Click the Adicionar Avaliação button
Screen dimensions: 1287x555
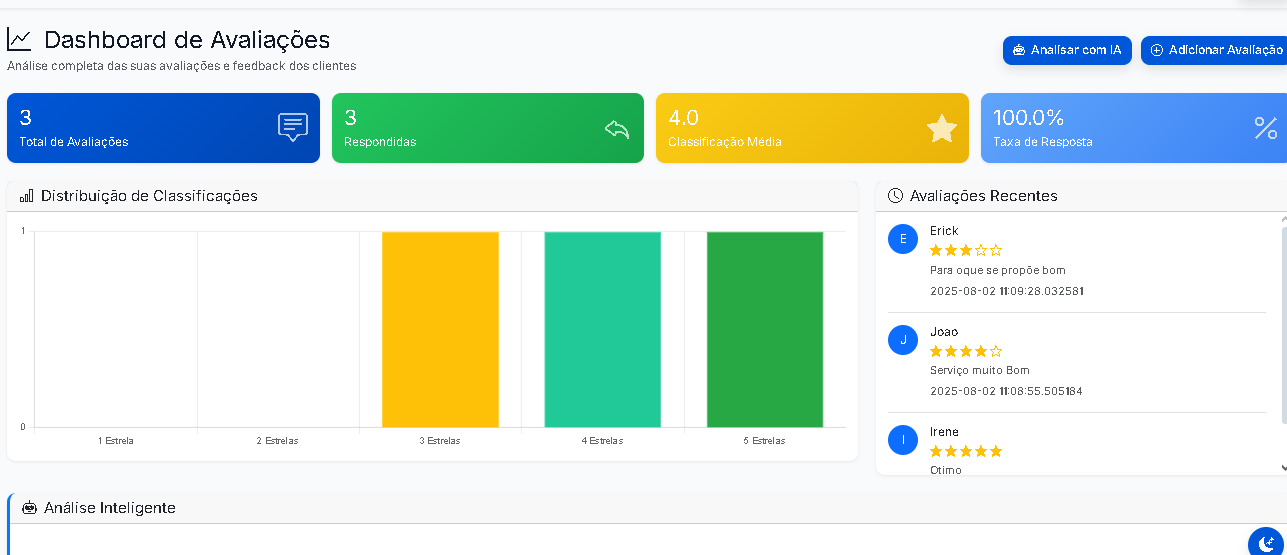(1214, 50)
